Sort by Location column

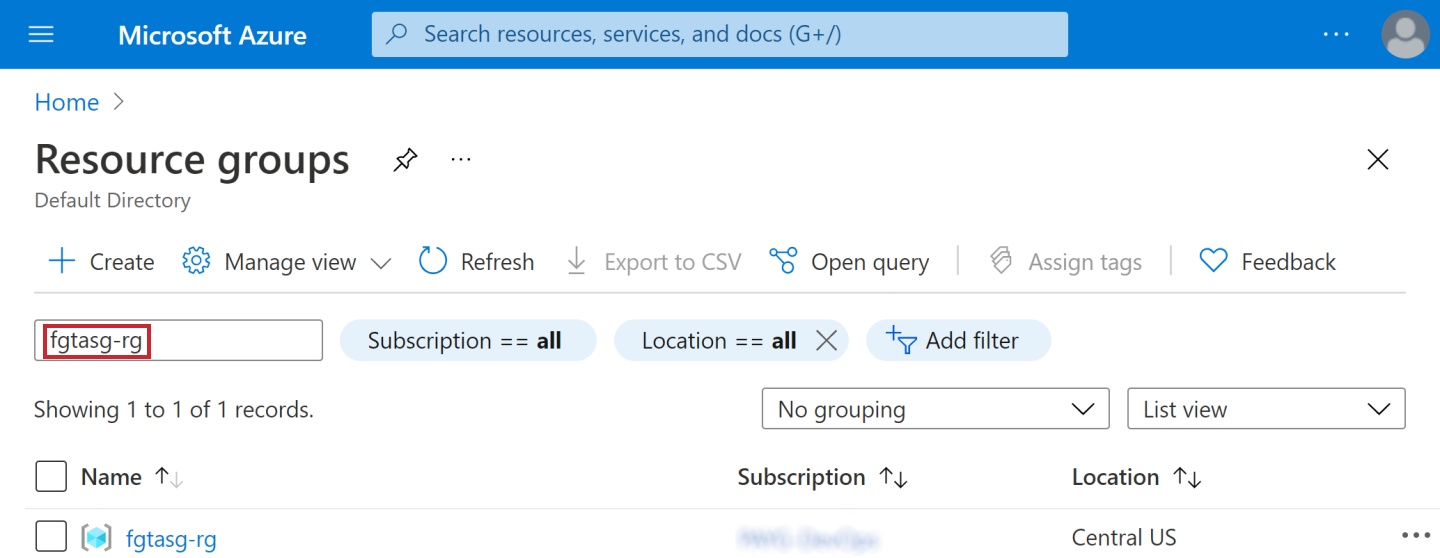tap(1115, 477)
